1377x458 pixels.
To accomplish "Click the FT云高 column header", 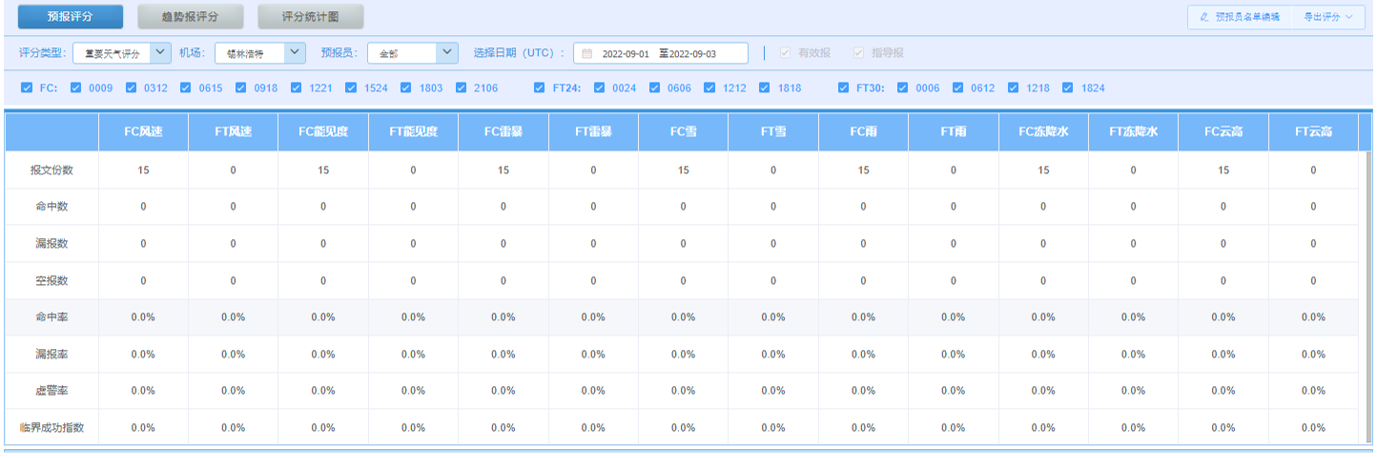I will [1313, 132].
